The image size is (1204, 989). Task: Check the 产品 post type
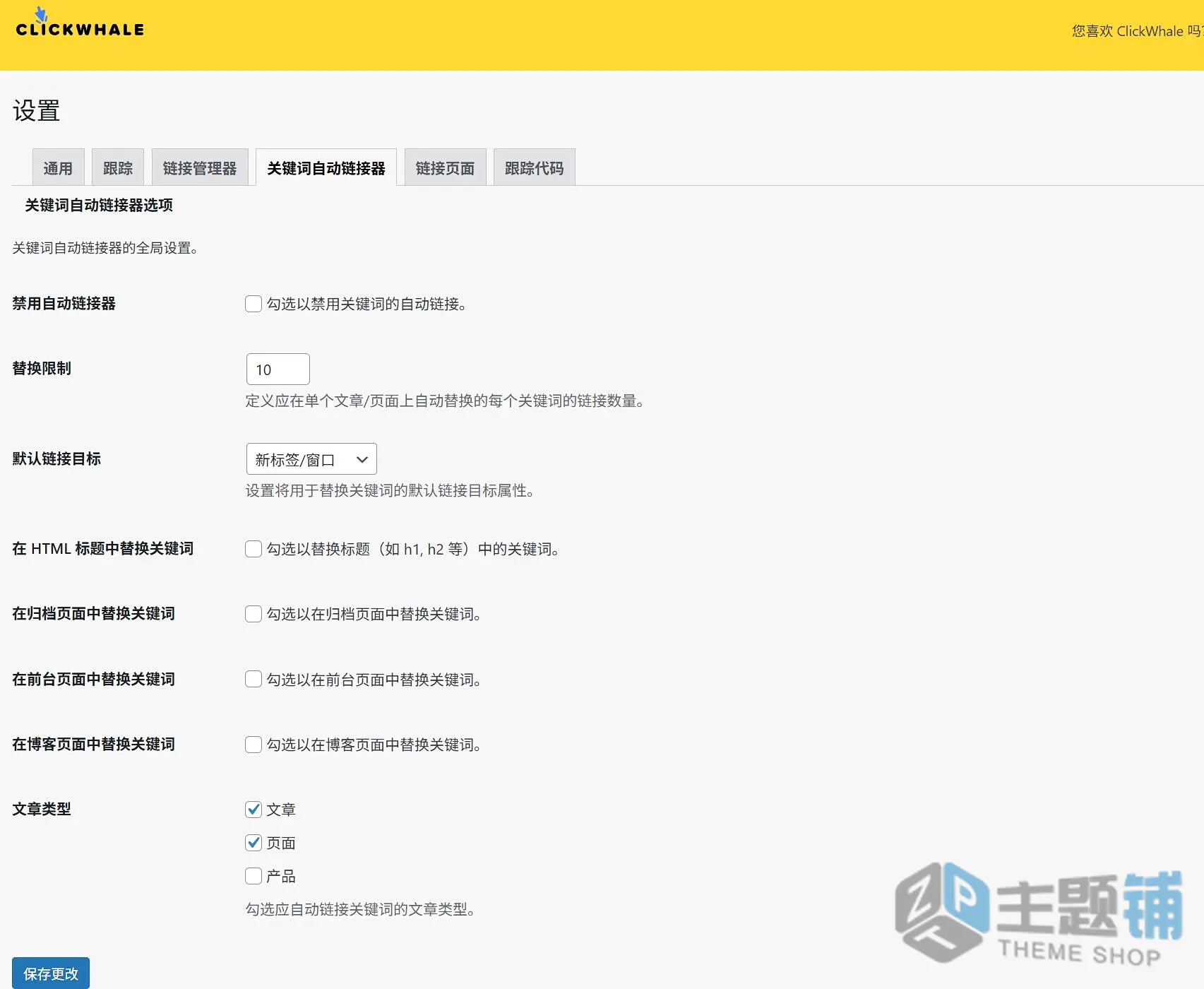click(254, 876)
